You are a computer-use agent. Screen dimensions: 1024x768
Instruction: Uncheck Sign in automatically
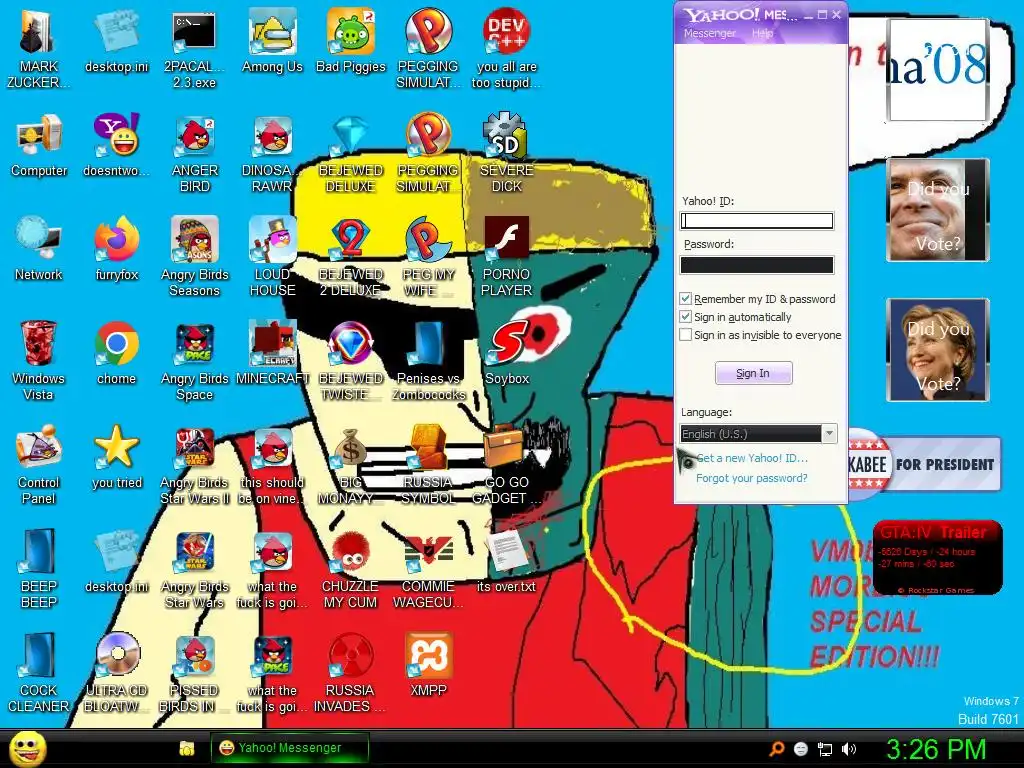tap(686, 317)
